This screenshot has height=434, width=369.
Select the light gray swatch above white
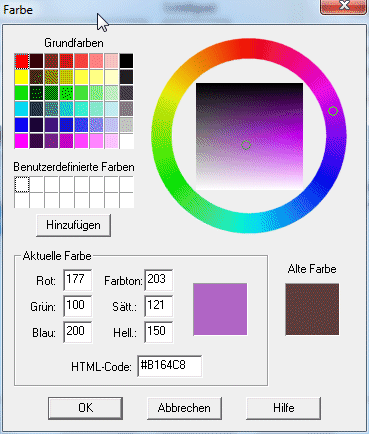click(x=126, y=125)
